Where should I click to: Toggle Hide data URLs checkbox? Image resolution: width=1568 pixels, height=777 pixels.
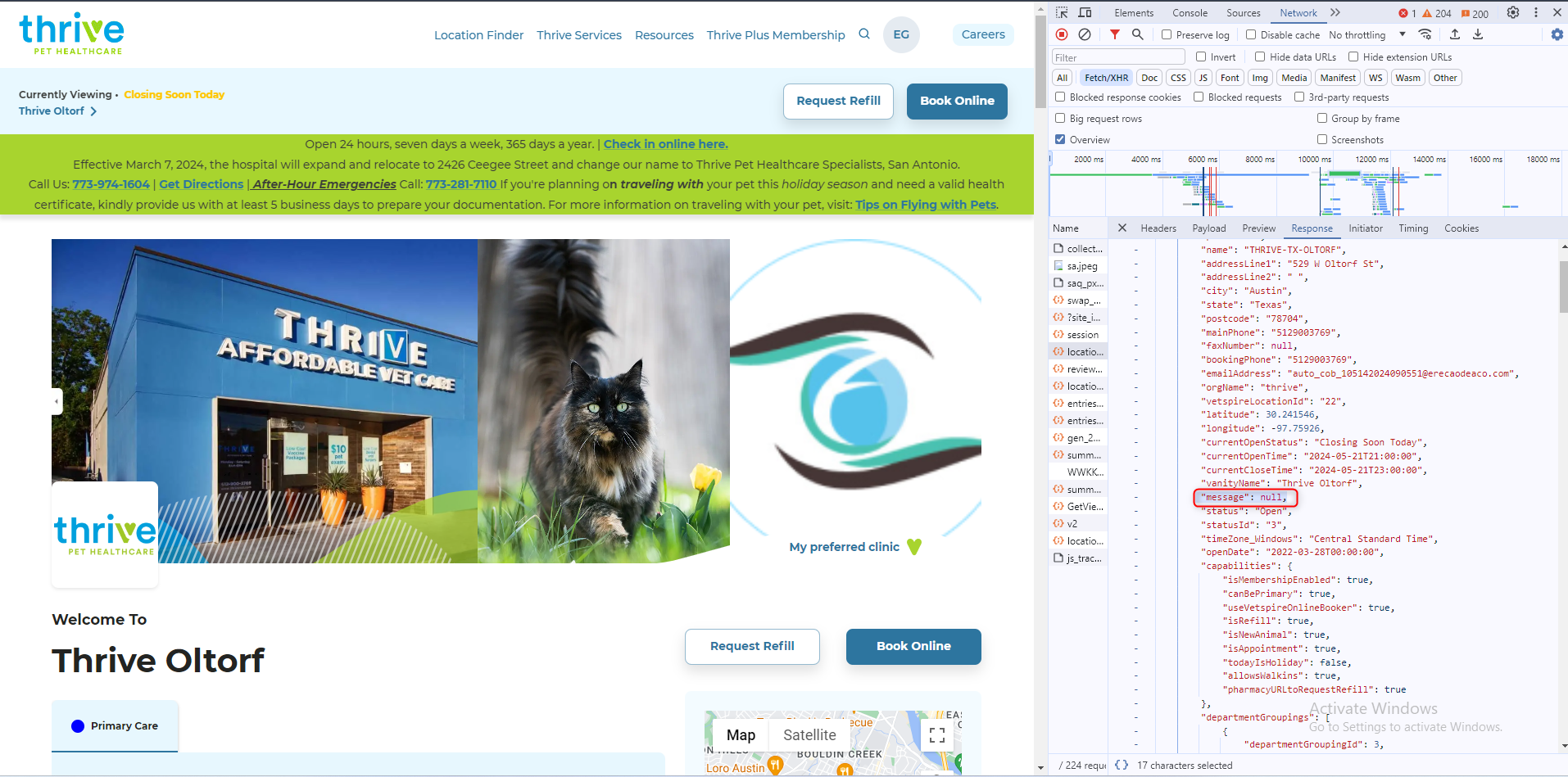(1260, 56)
